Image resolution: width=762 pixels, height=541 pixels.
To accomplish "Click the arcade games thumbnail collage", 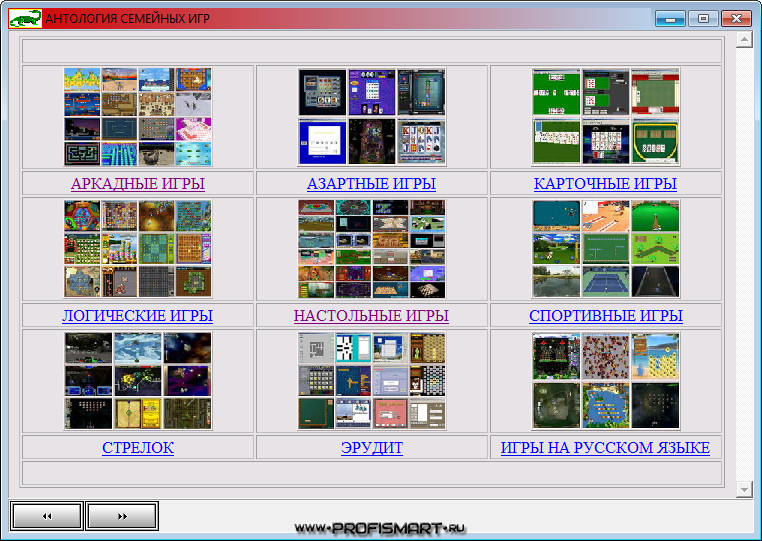I will point(138,117).
